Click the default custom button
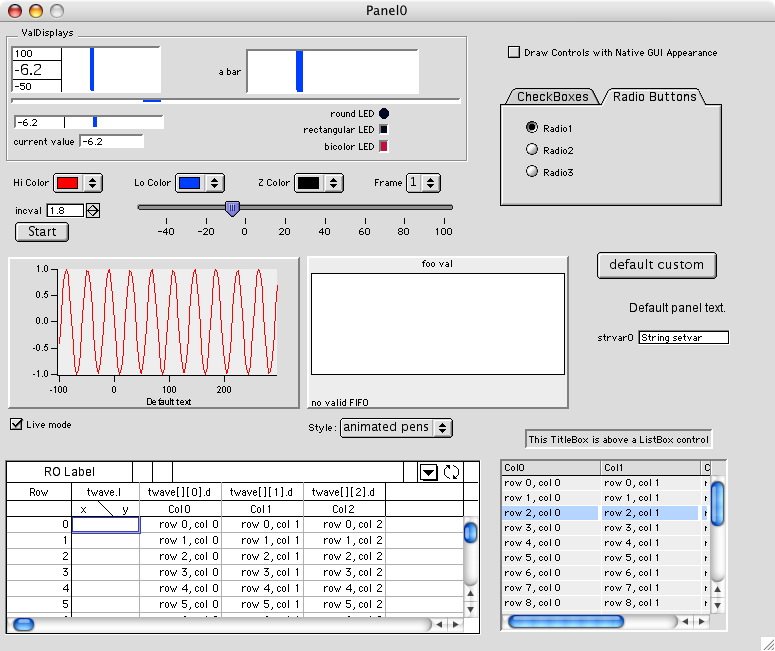Image resolution: width=775 pixels, height=651 pixels. point(656,265)
